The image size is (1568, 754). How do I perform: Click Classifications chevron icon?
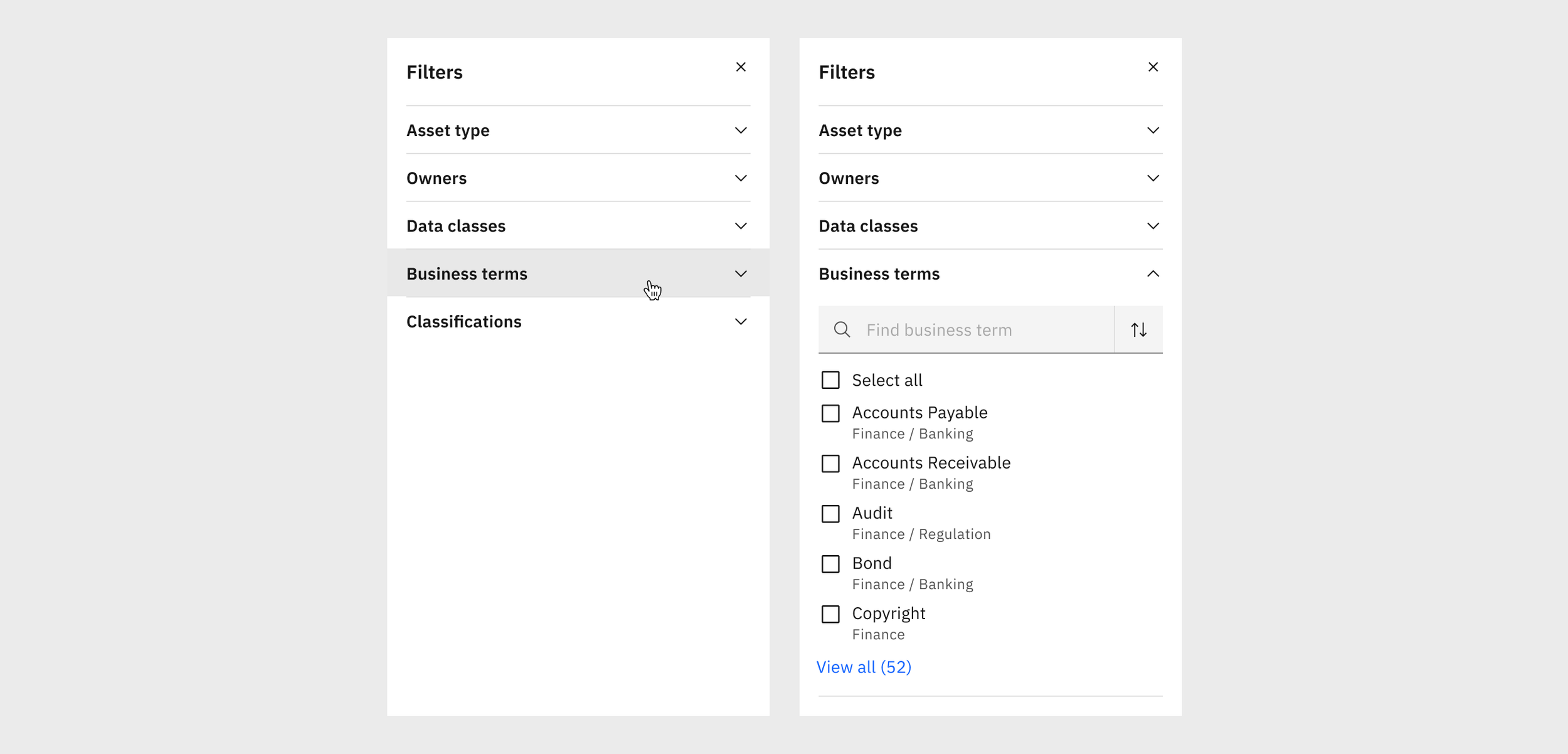[x=741, y=322]
